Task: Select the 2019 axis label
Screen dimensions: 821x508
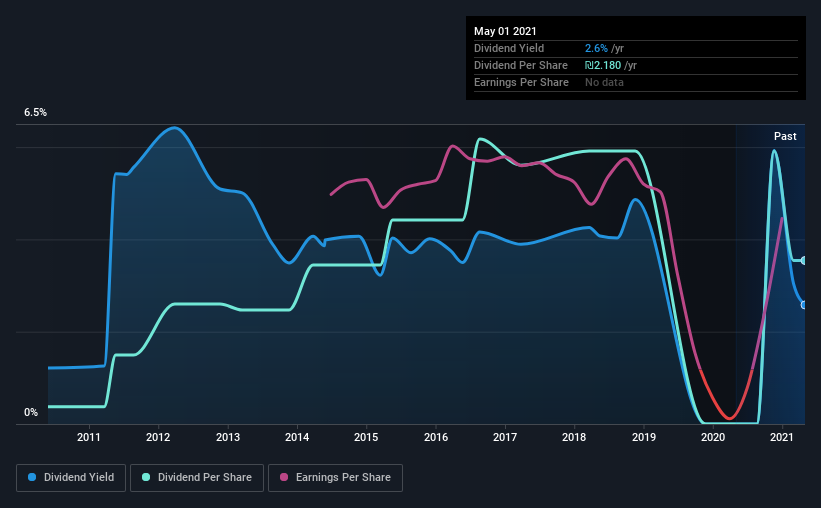Action: pyautogui.click(x=644, y=437)
